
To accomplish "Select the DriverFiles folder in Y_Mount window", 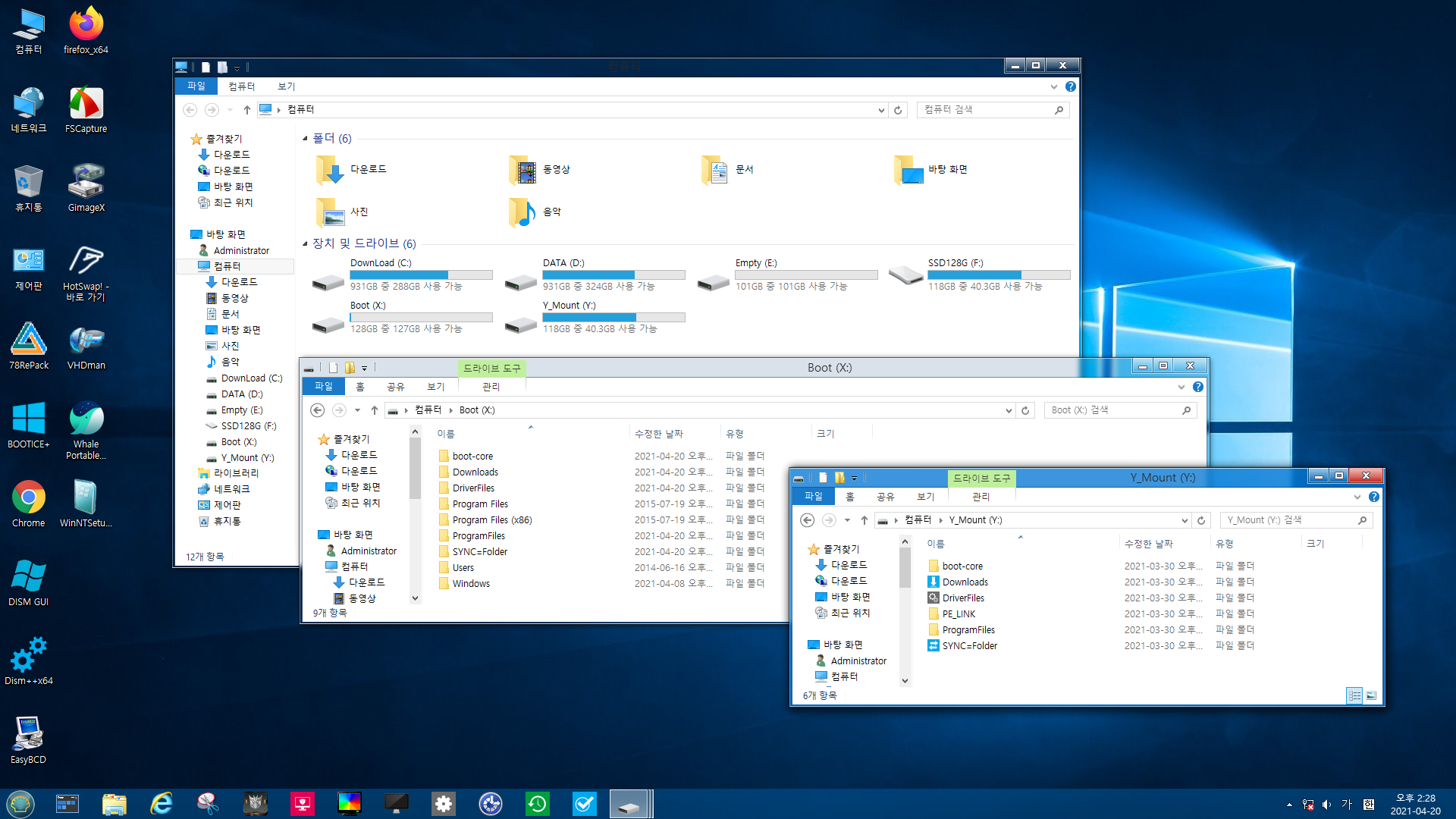I will point(963,598).
